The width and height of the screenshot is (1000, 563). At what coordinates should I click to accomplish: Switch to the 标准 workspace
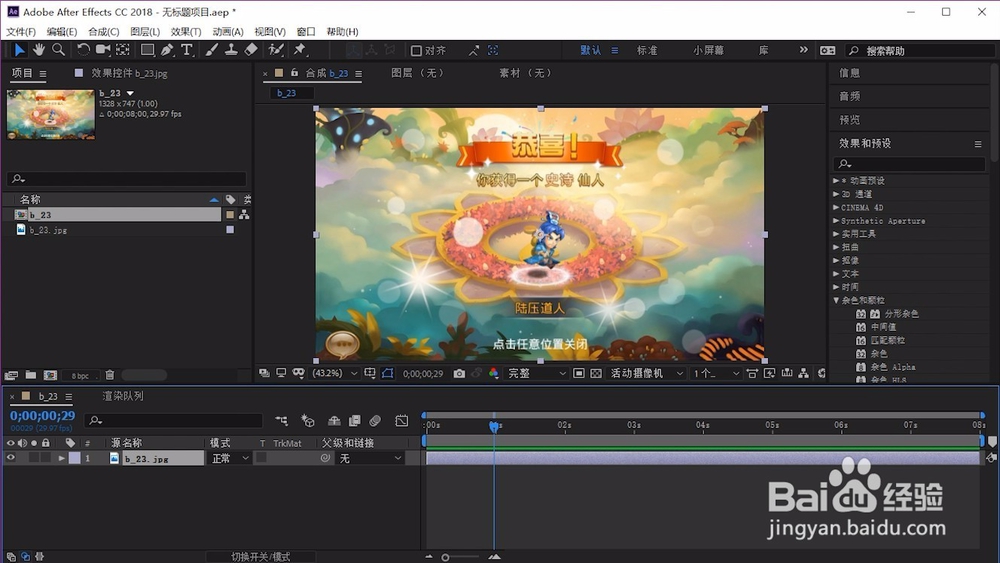tap(647, 50)
